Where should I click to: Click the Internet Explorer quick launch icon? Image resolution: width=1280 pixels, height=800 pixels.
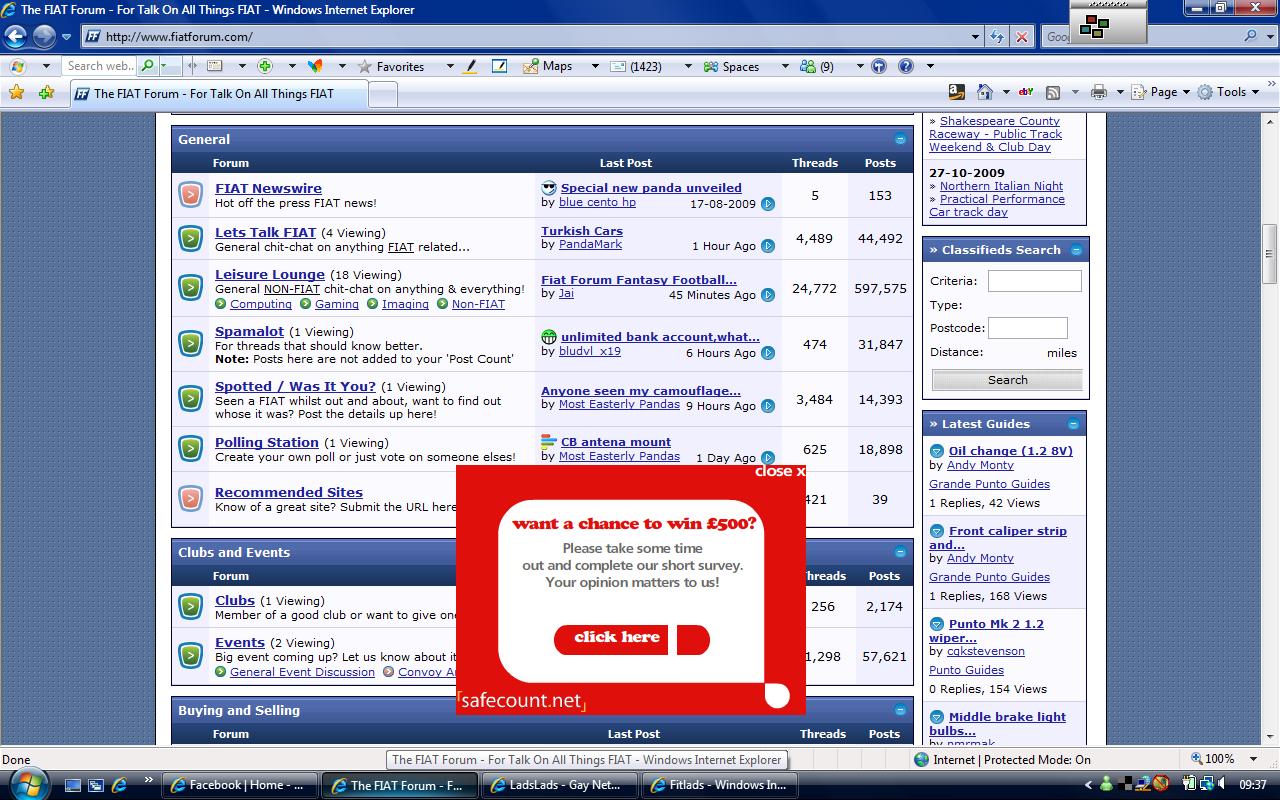(119, 785)
